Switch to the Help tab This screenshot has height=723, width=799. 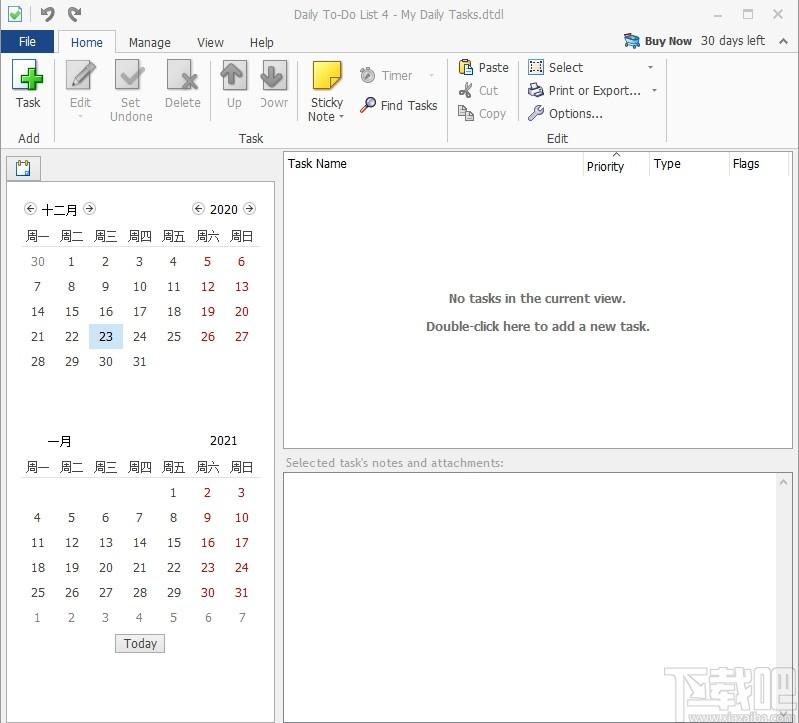261,42
